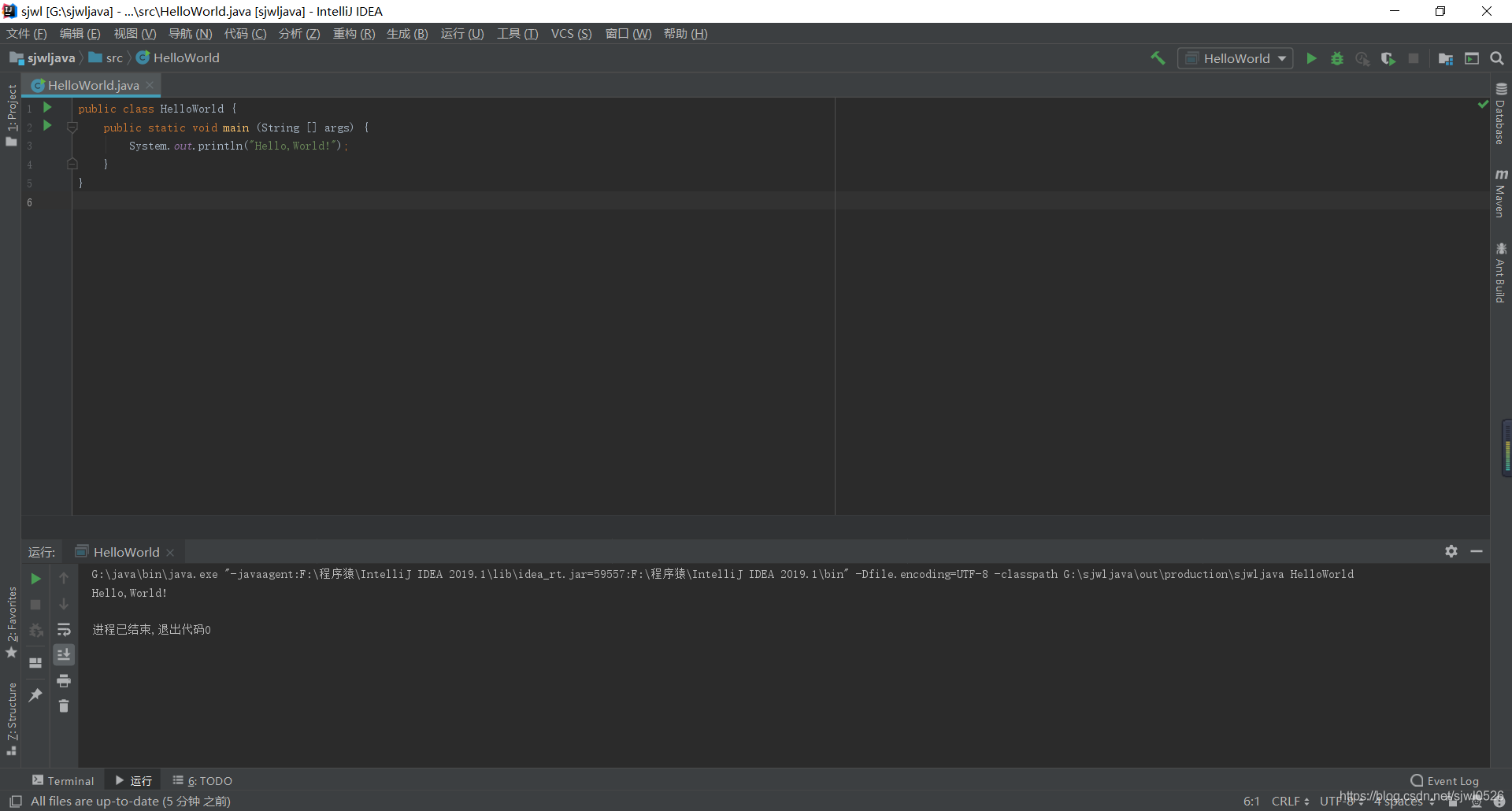Screen dimensions: 1512x811
Task: Open the 帮助 (H) menu
Action: click(686, 34)
